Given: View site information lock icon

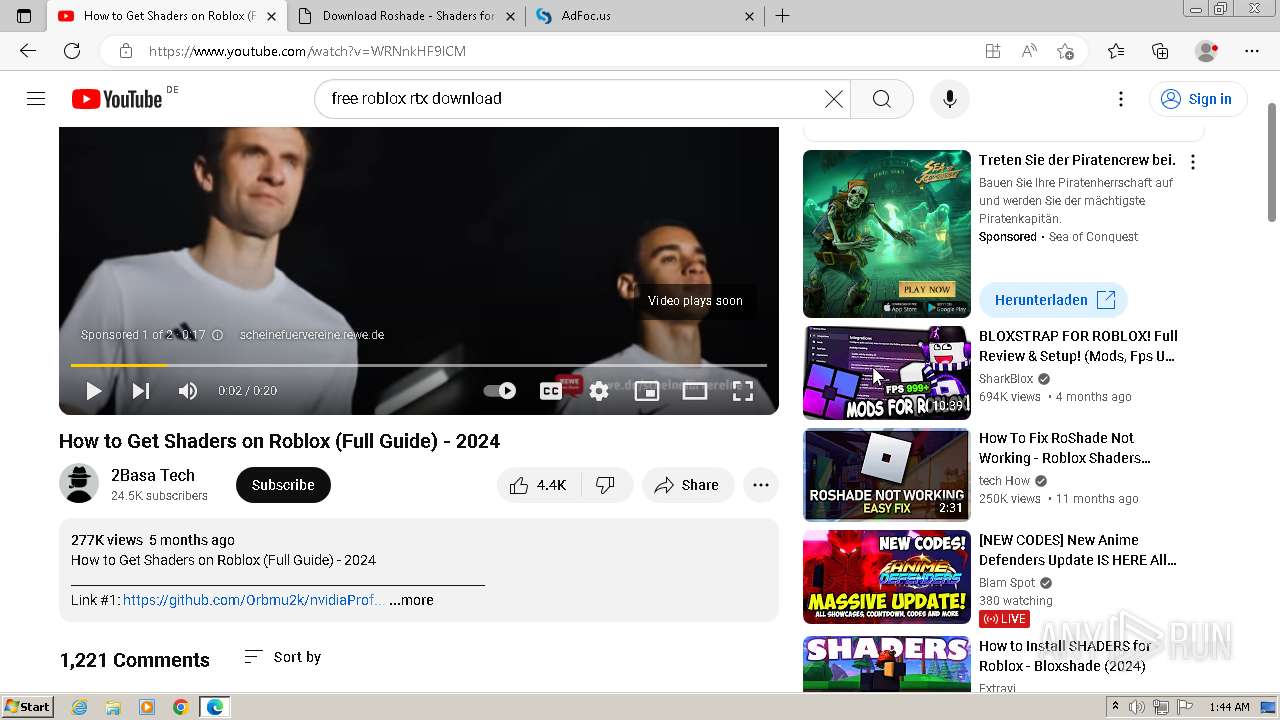Looking at the screenshot, I should (x=125, y=51).
